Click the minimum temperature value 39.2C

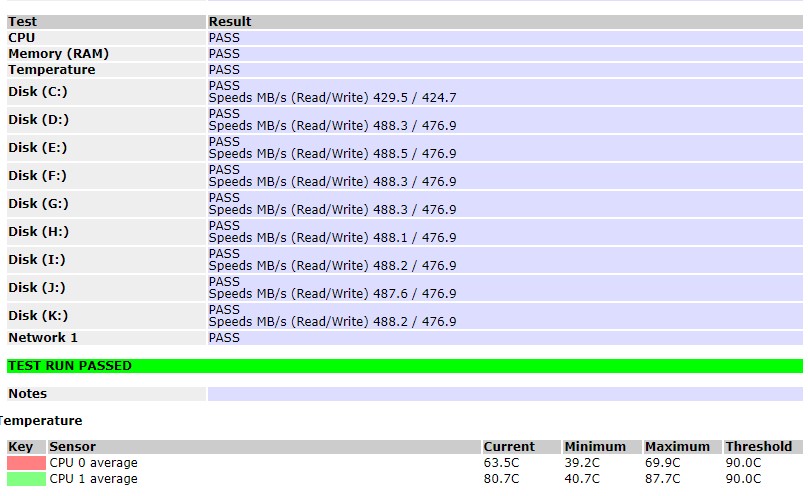(x=582, y=463)
